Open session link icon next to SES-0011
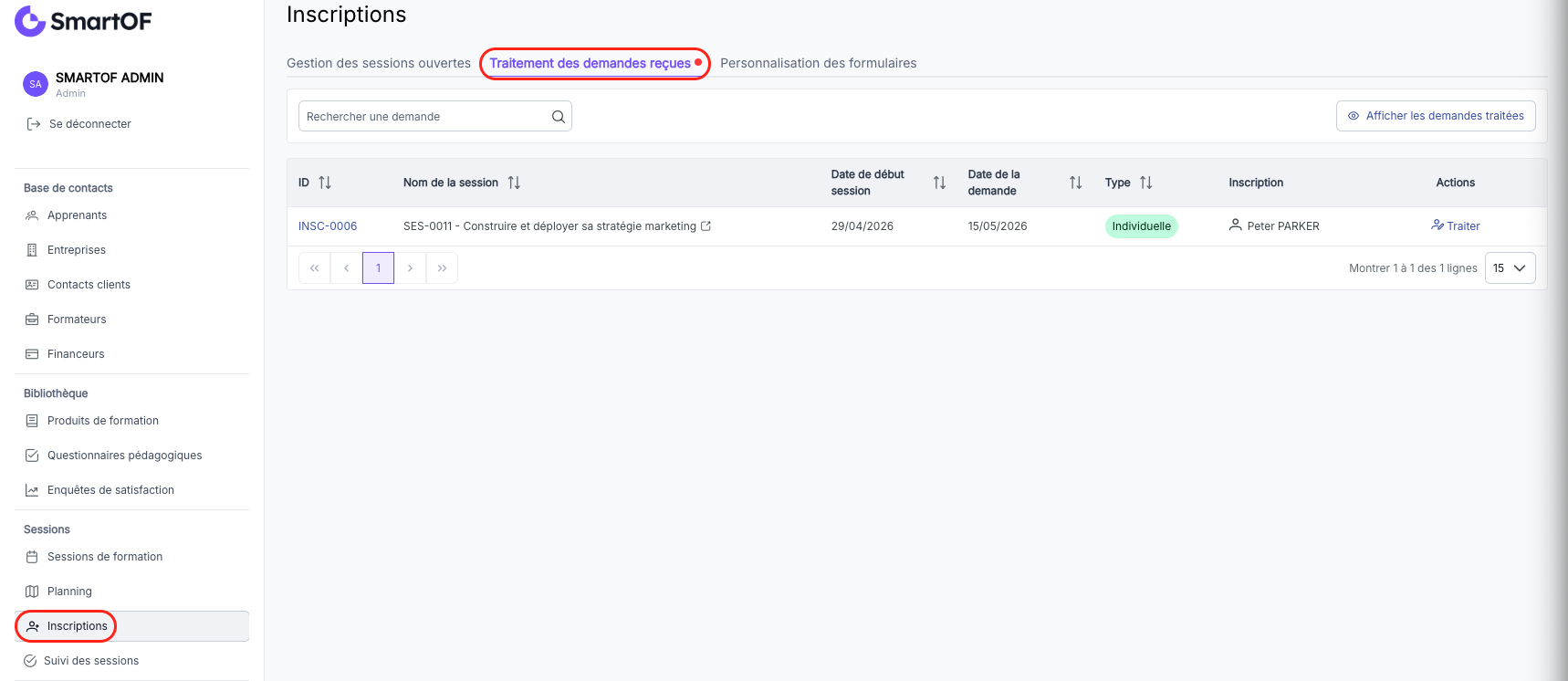Screen dimensions: 1568x681 [706, 226]
